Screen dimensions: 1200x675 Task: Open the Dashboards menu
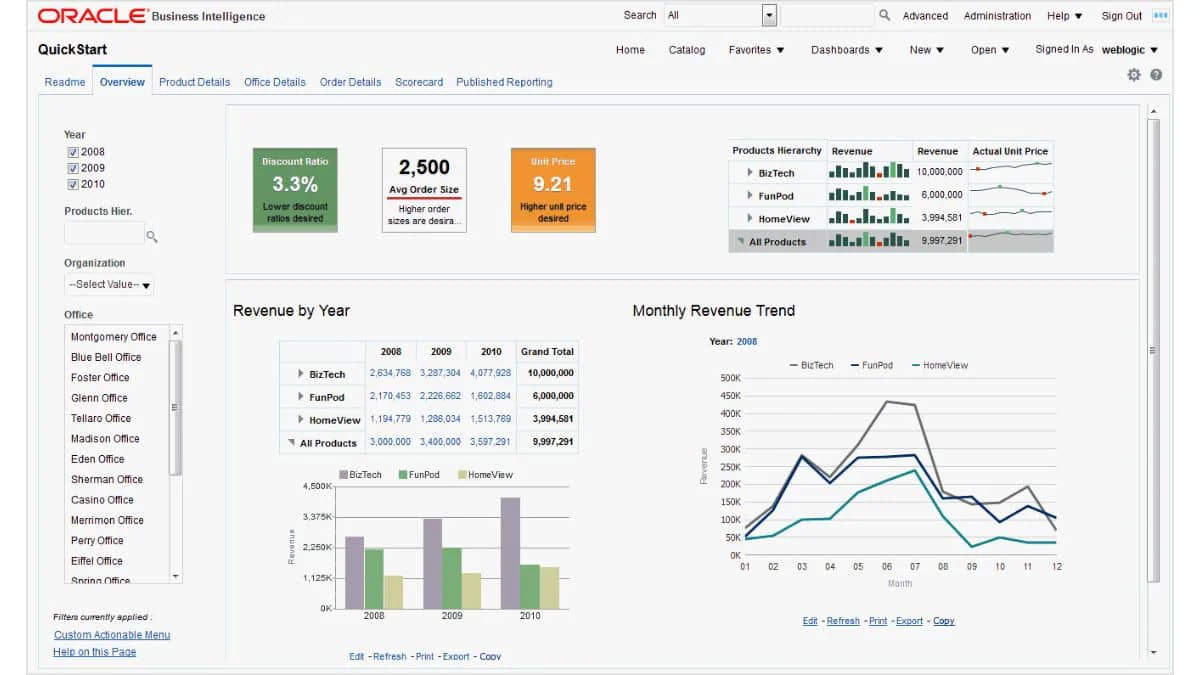tap(847, 50)
